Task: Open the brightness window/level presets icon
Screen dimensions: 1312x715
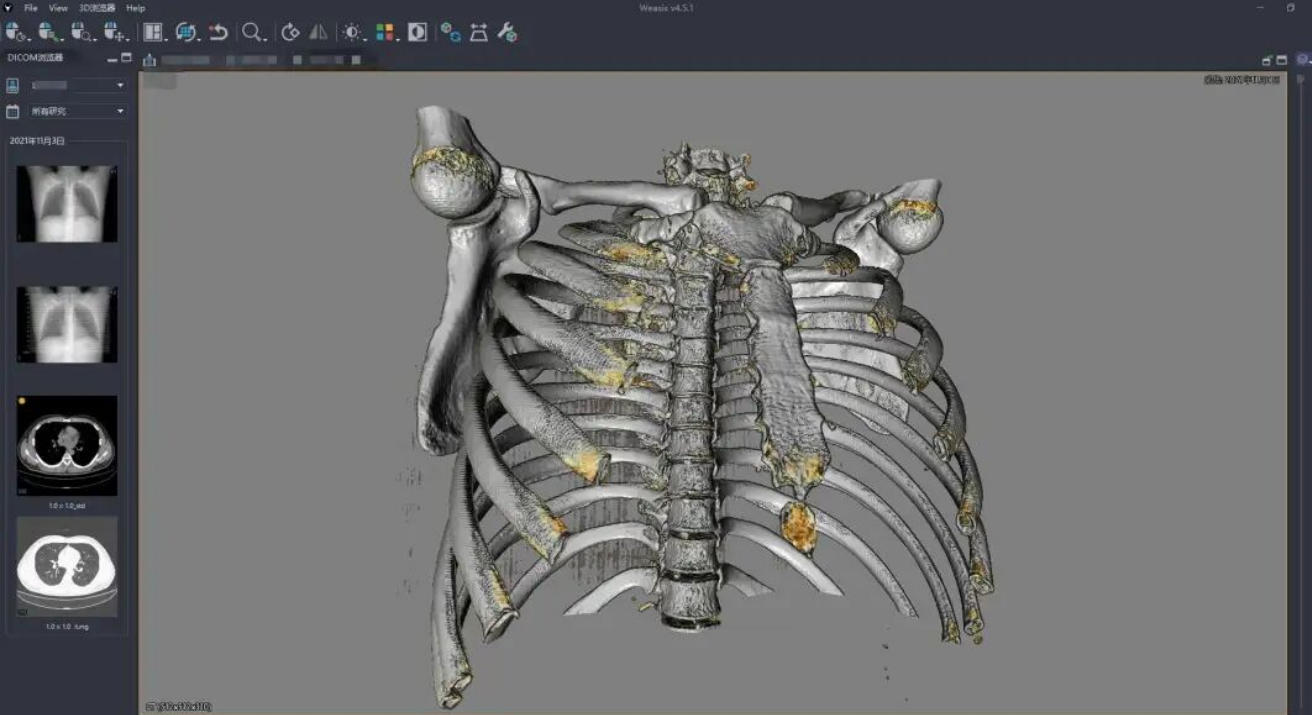Action: (351, 32)
